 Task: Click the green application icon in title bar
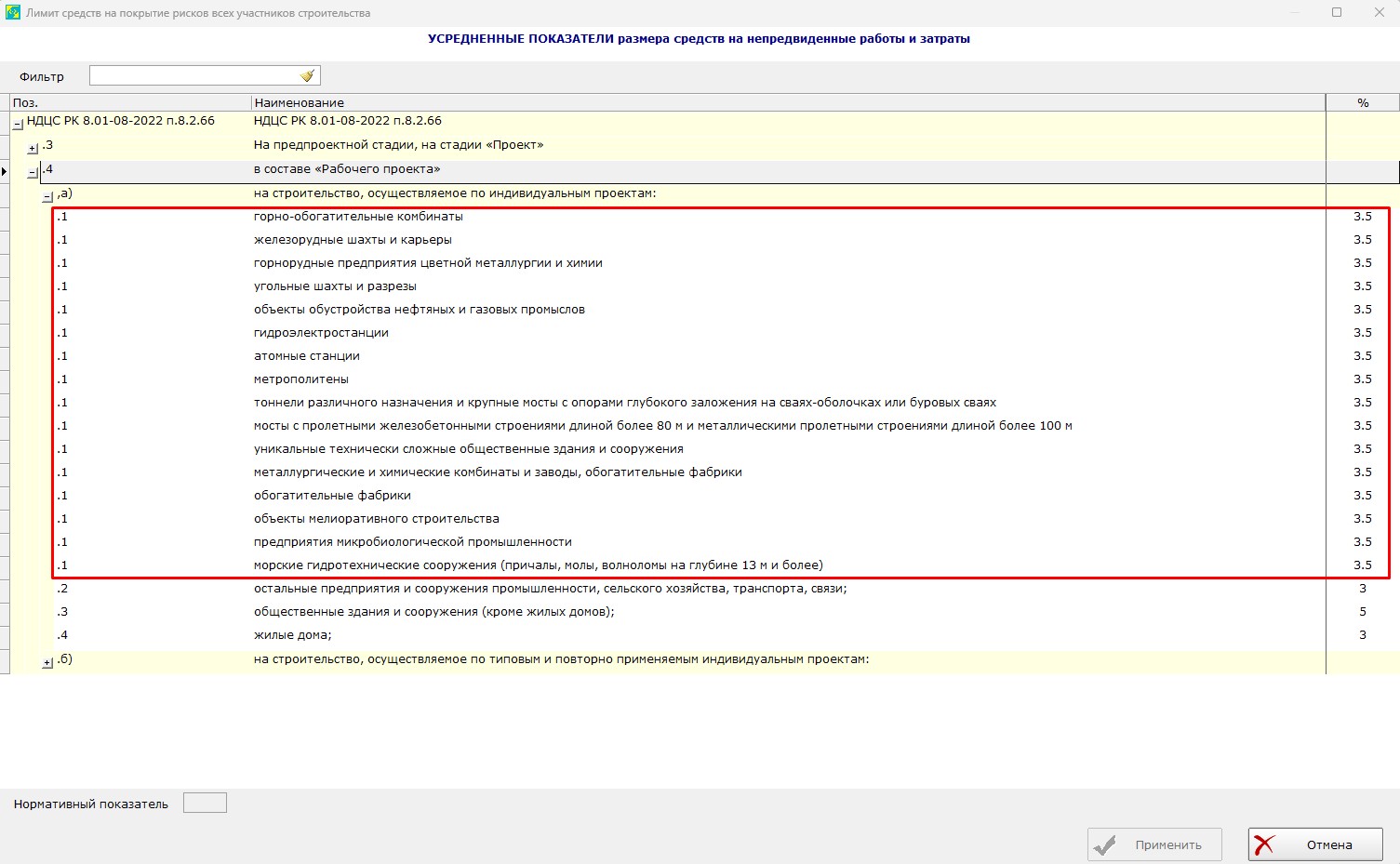[13, 12]
